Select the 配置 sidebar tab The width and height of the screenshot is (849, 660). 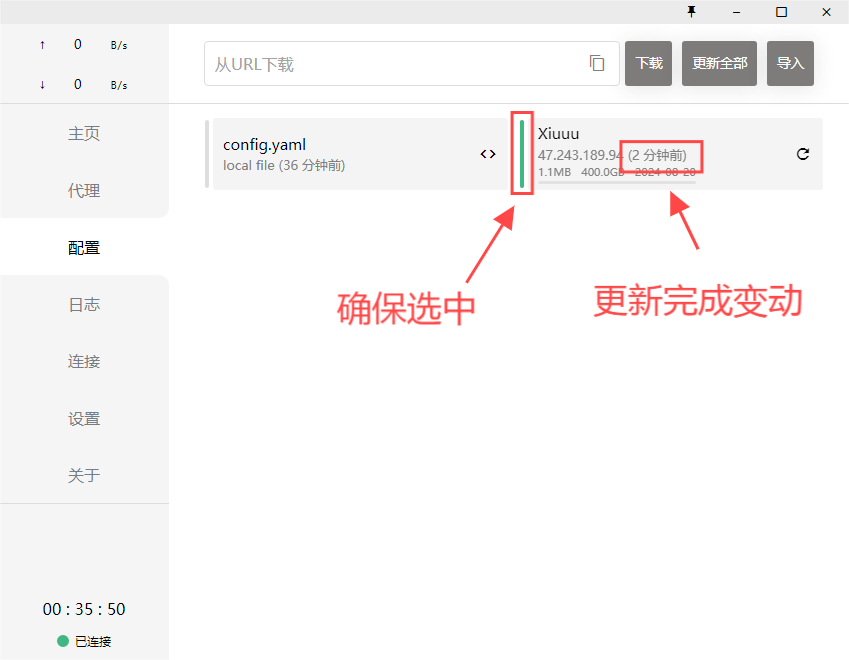pyautogui.click(x=84, y=248)
